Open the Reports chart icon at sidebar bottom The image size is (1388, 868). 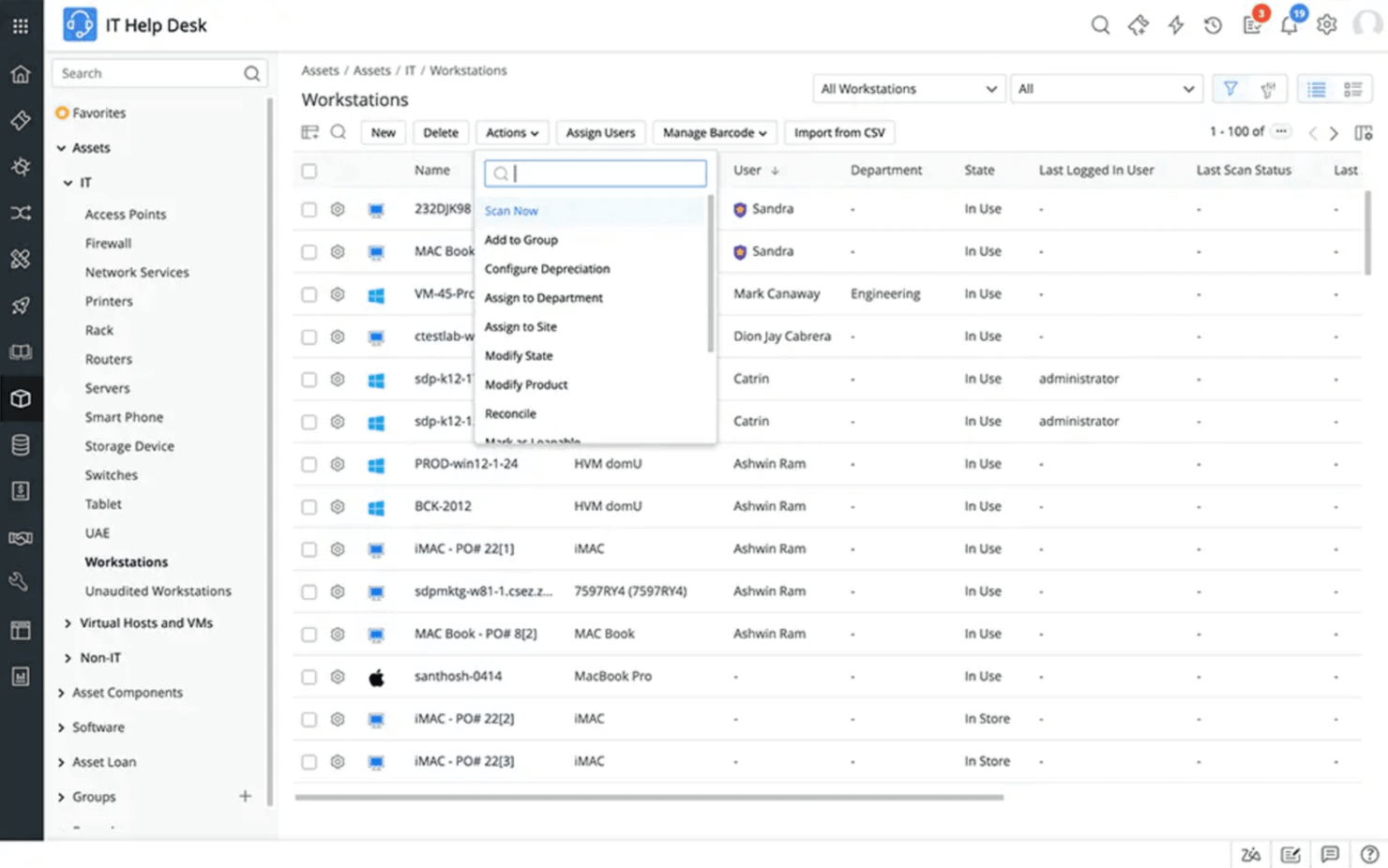[x=21, y=676]
